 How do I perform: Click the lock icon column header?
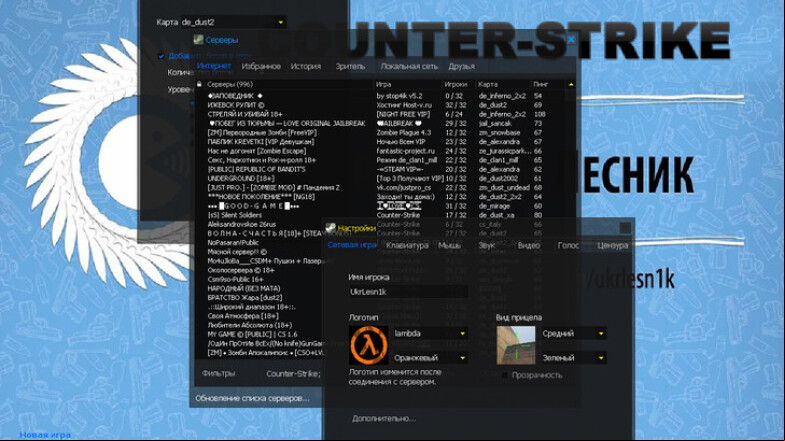(x=199, y=84)
